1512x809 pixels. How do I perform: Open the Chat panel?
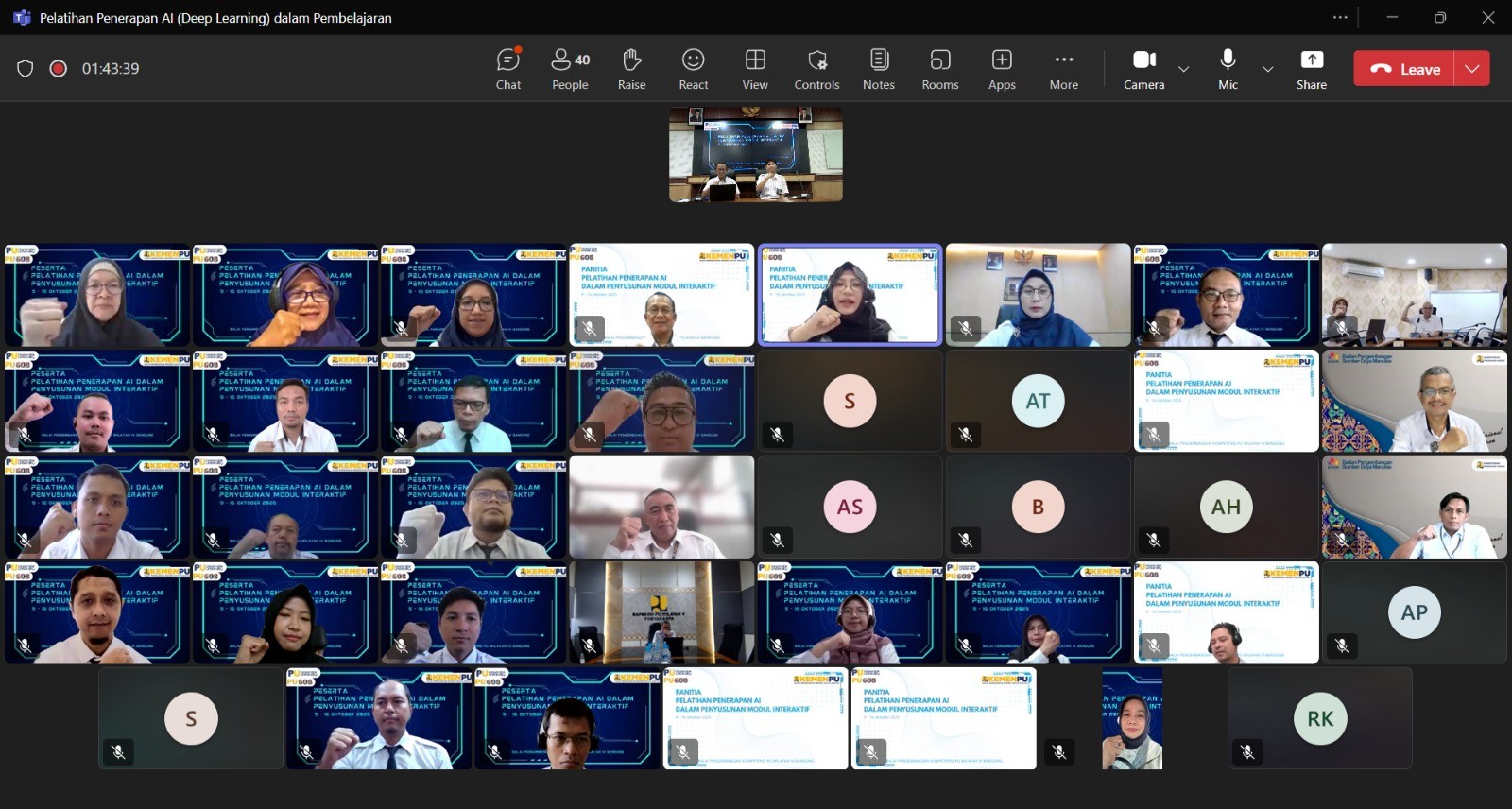[508, 69]
